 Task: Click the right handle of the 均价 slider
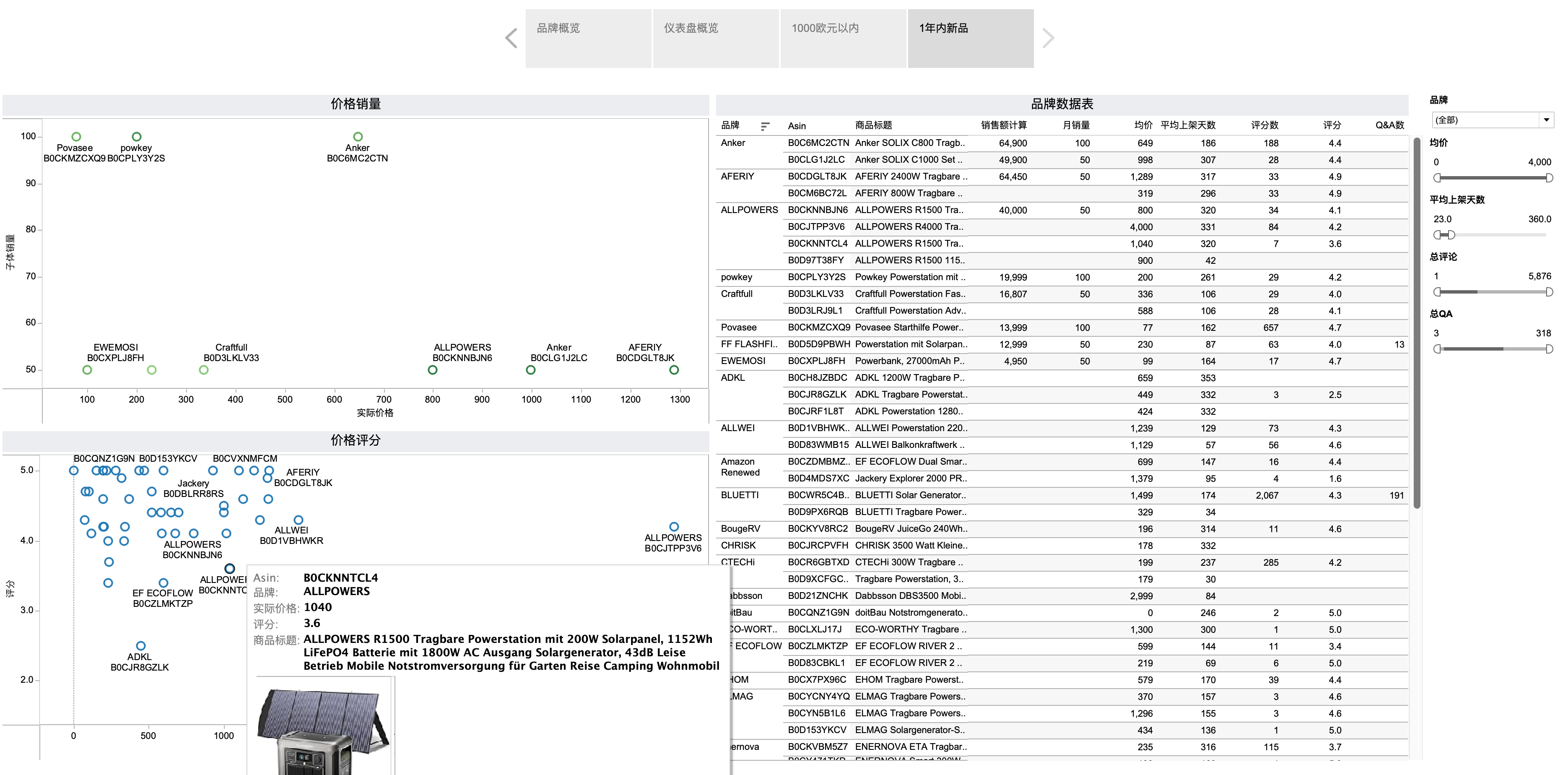click(x=1549, y=178)
